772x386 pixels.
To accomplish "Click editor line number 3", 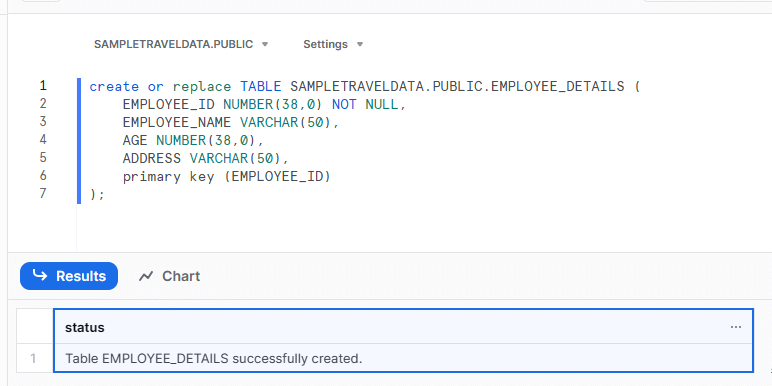I will [x=43, y=122].
